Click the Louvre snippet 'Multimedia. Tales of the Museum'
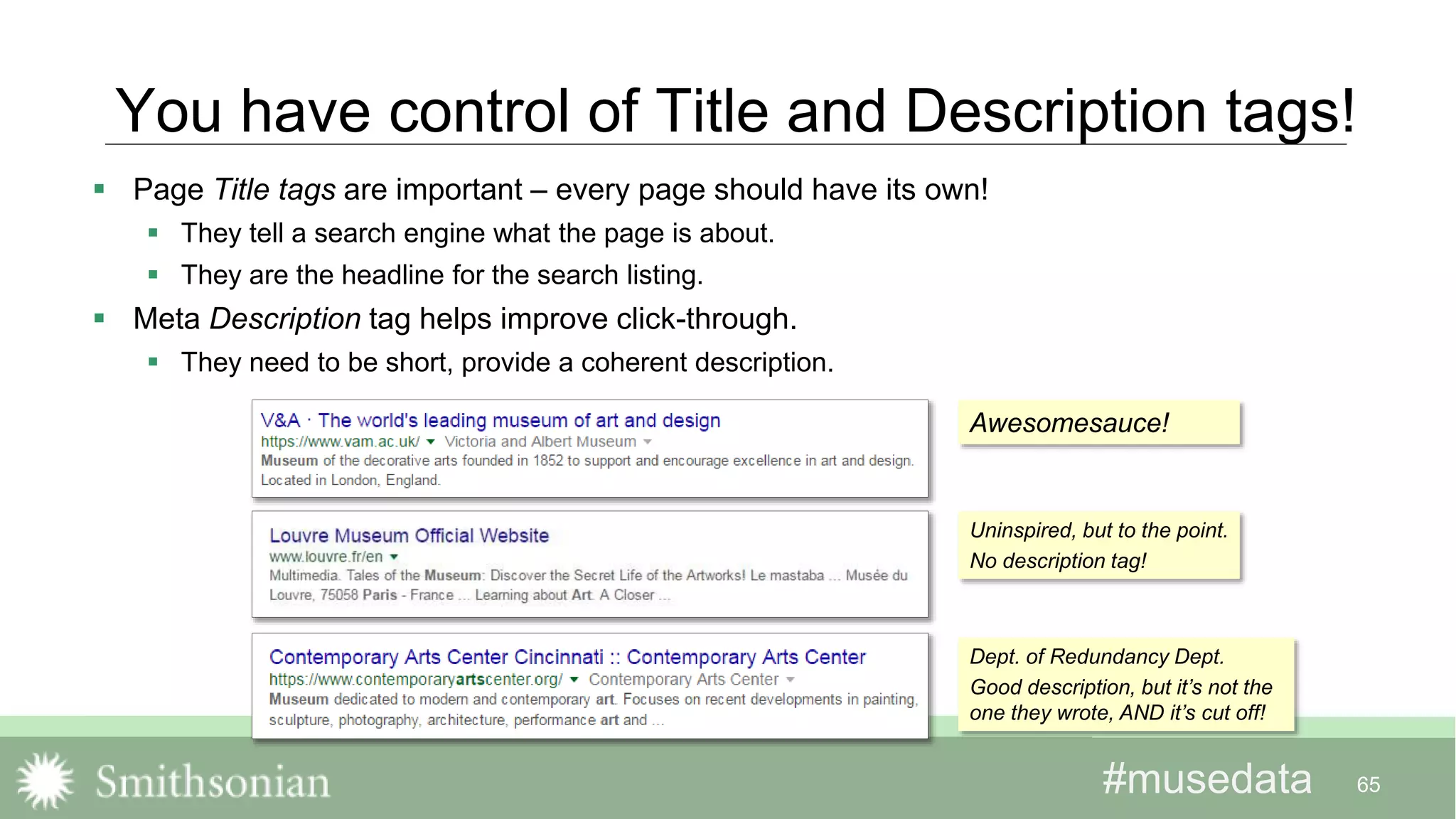1456x819 pixels. click(x=588, y=575)
